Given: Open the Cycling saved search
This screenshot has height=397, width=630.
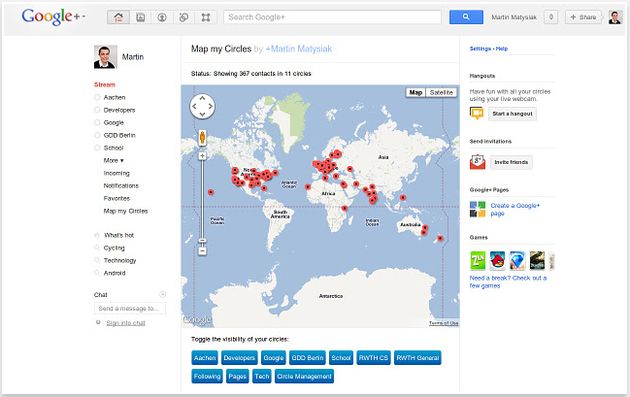Looking at the screenshot, I should click(x=114, y=248).
